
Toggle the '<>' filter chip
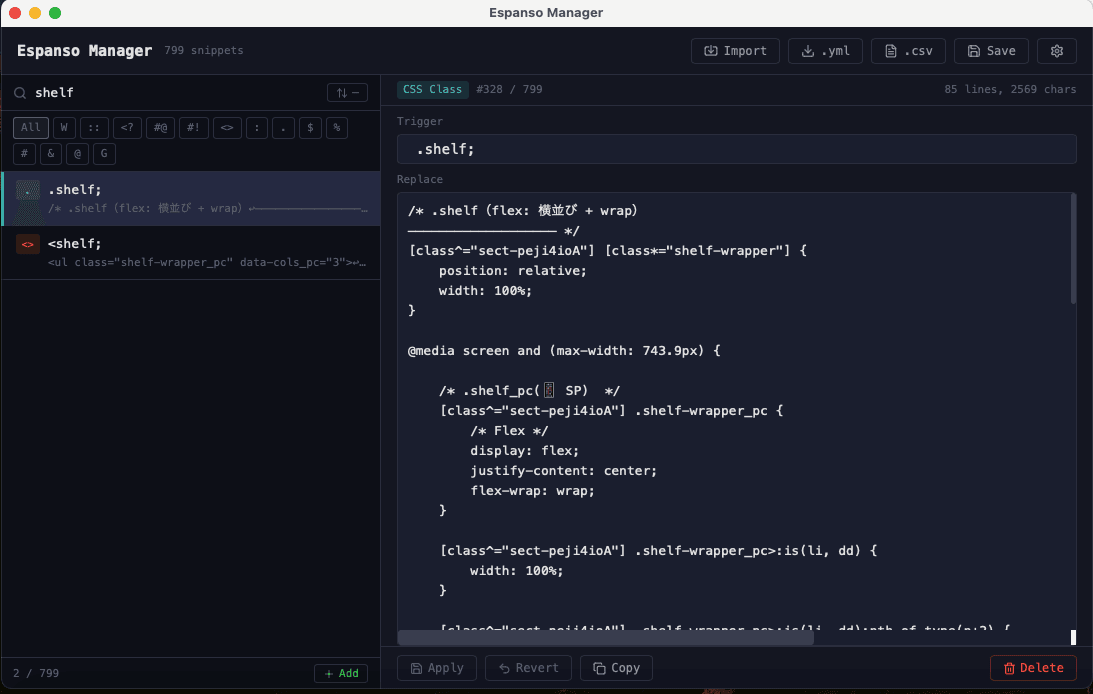click(227, 128)
